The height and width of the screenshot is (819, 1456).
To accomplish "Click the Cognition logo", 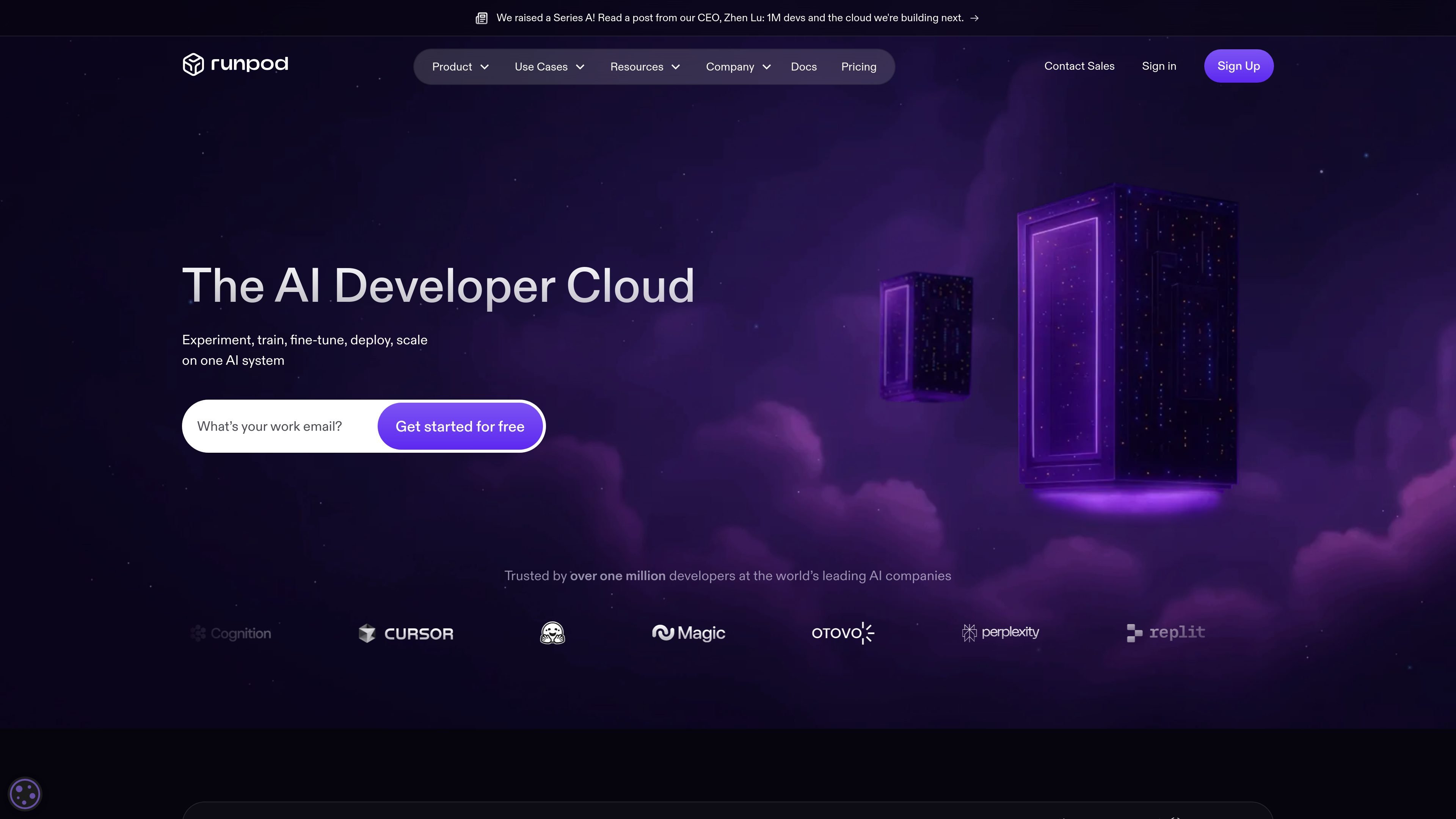I will 231,633.
